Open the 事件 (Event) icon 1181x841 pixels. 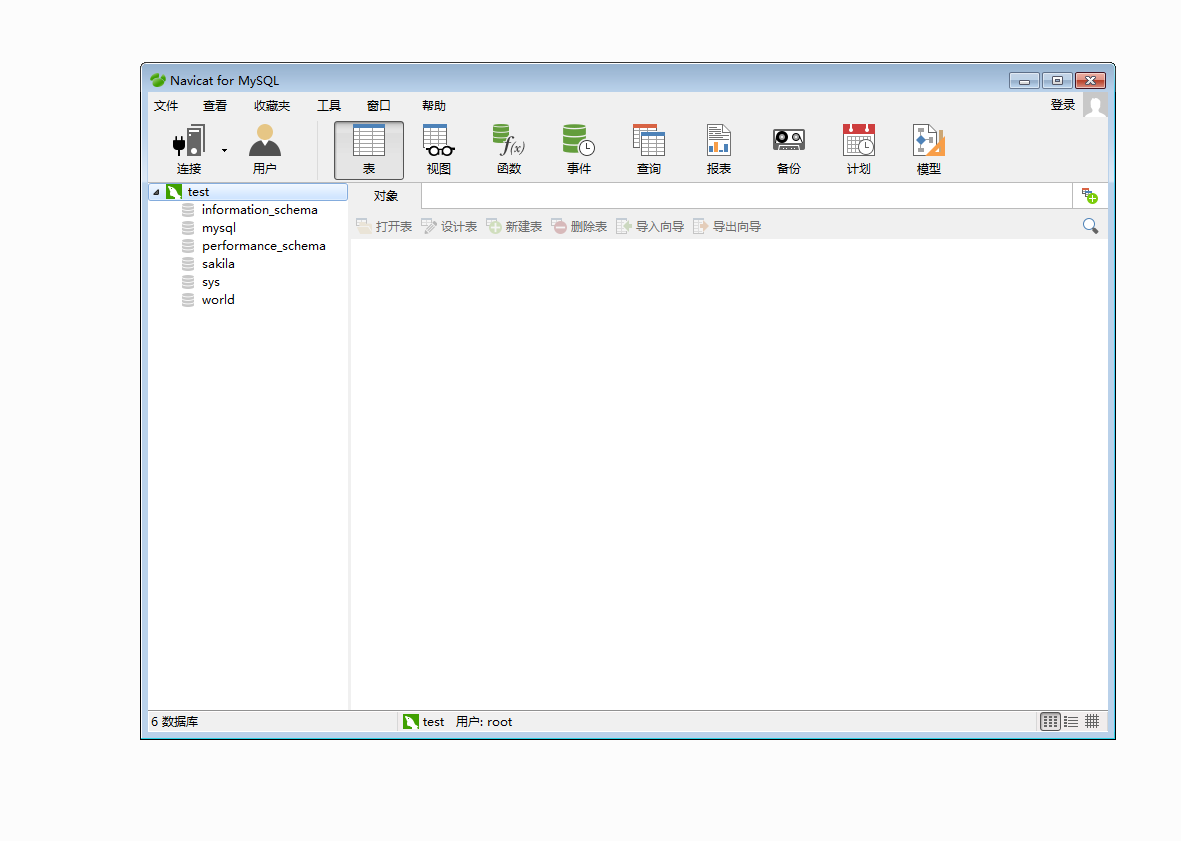579,150
